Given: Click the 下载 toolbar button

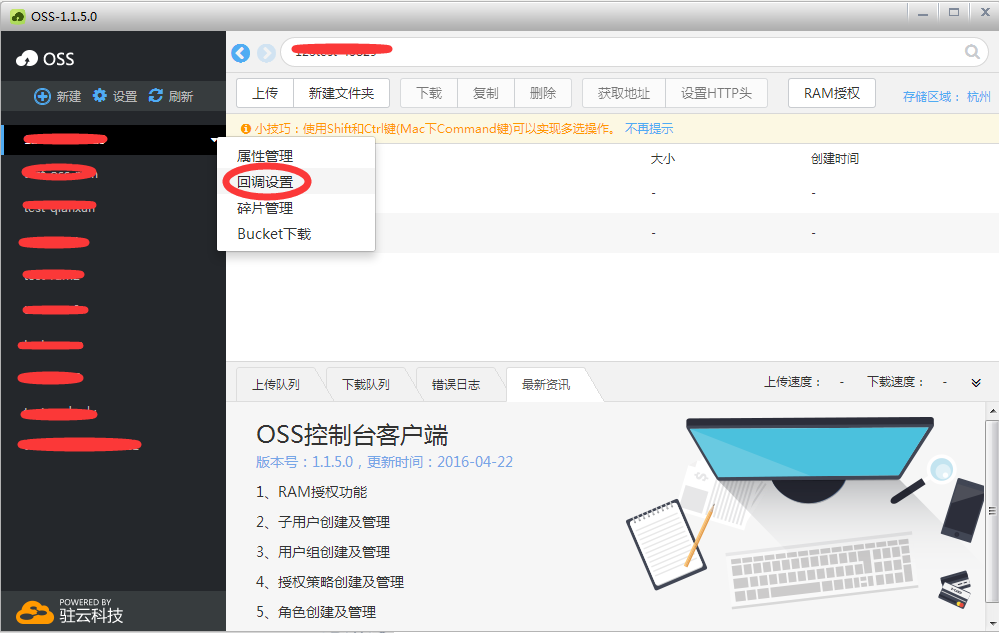Looking at the screenshot, I should click(x=429, y=94).
